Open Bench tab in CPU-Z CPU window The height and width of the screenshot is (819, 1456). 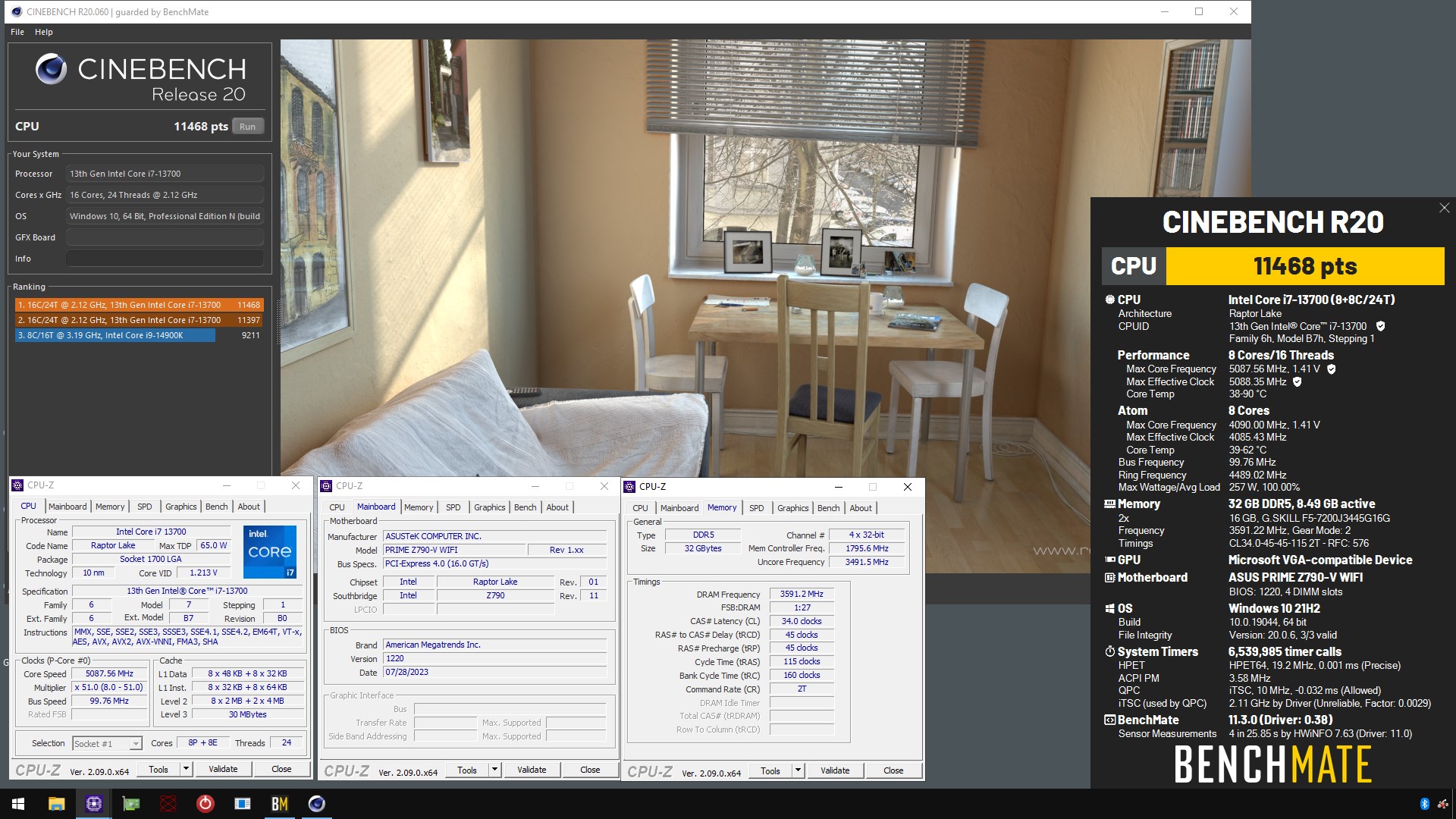tap(216, 507)
